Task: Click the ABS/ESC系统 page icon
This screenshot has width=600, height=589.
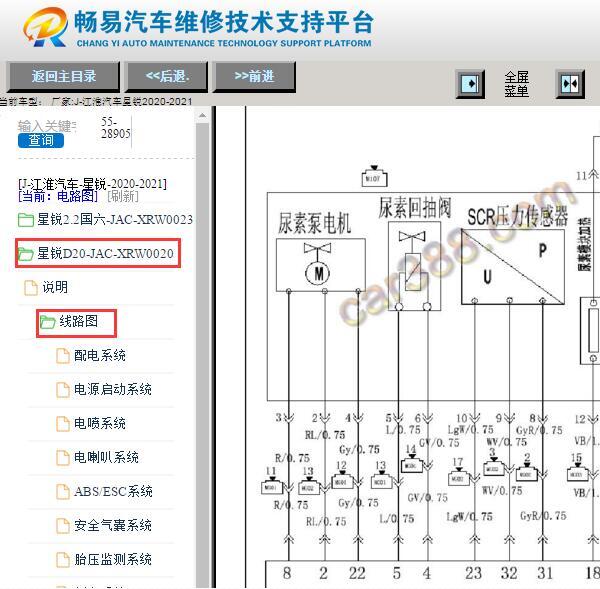Action: pyautogui.click(x=63, y=491)
